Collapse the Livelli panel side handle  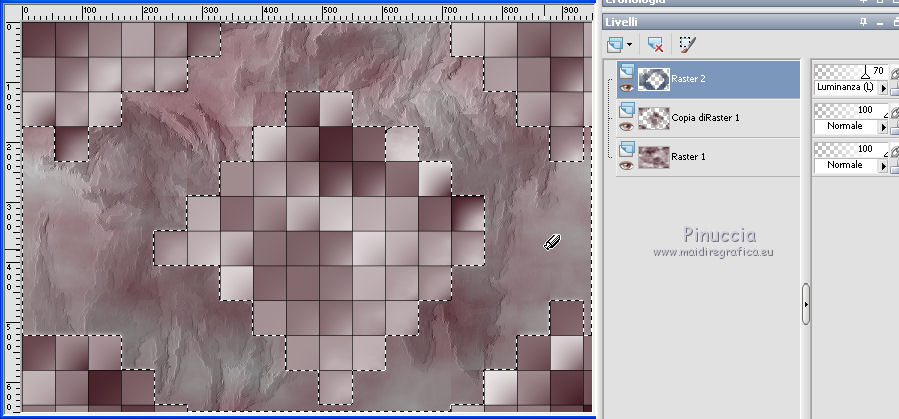(x=806, y=304)
